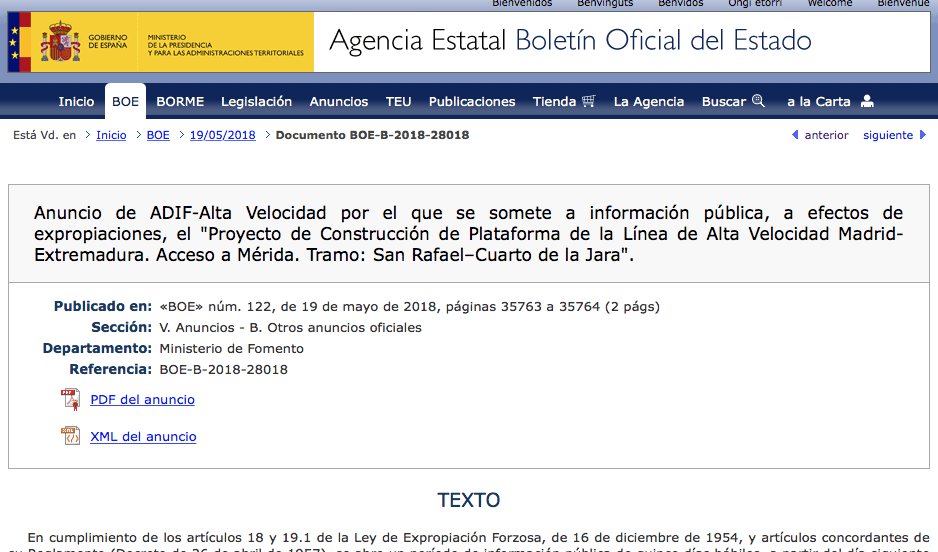
Task: Go to the anterior document
Action: coord(826,135)
